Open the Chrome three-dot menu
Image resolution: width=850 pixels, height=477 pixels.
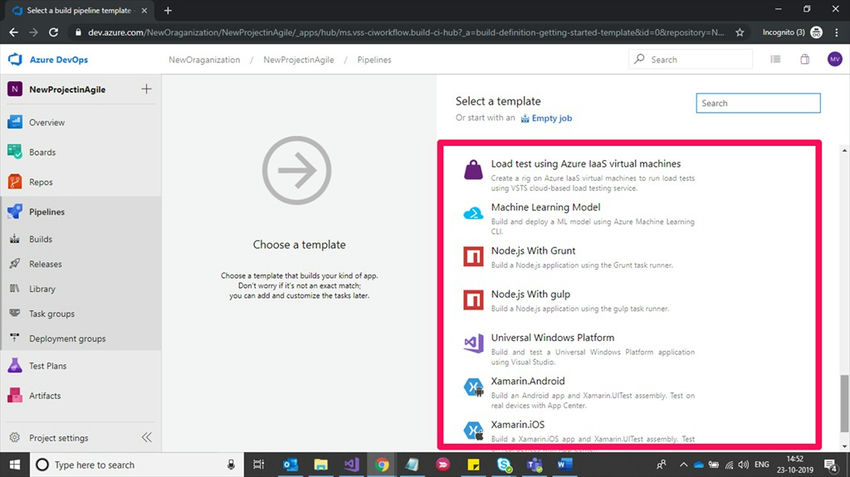[838, 33]
